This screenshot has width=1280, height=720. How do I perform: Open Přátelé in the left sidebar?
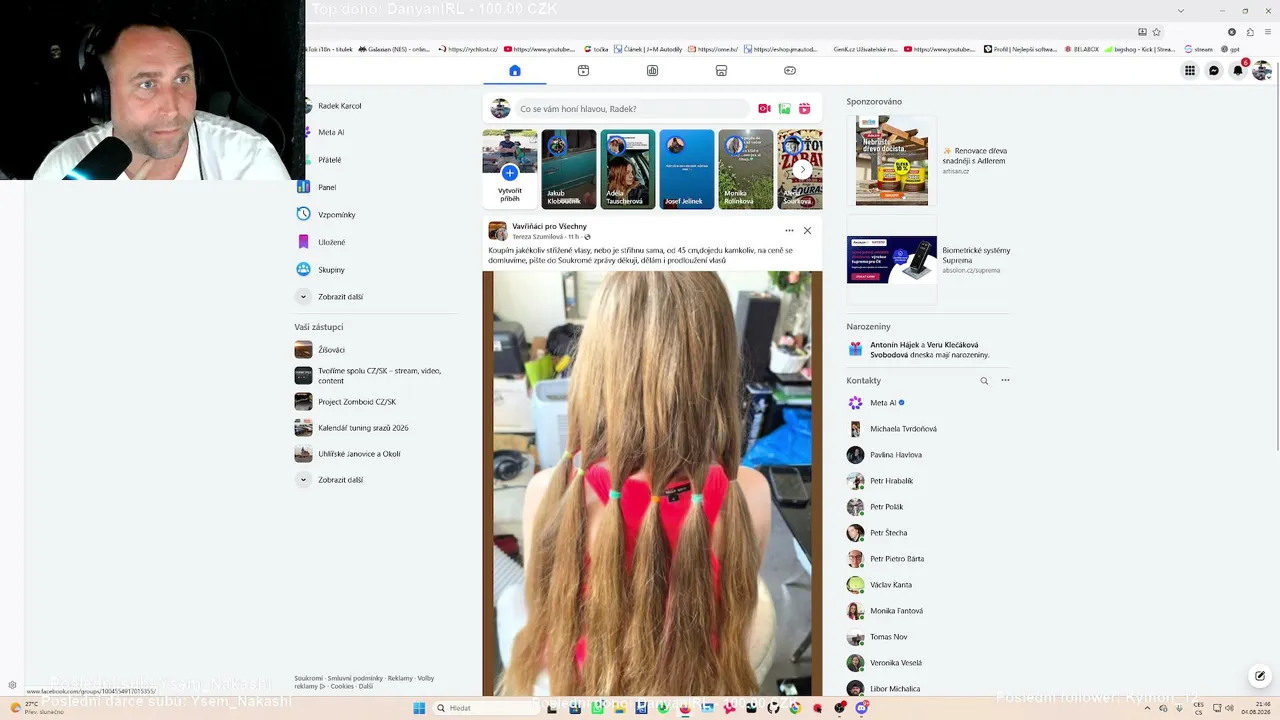point(330,160)
